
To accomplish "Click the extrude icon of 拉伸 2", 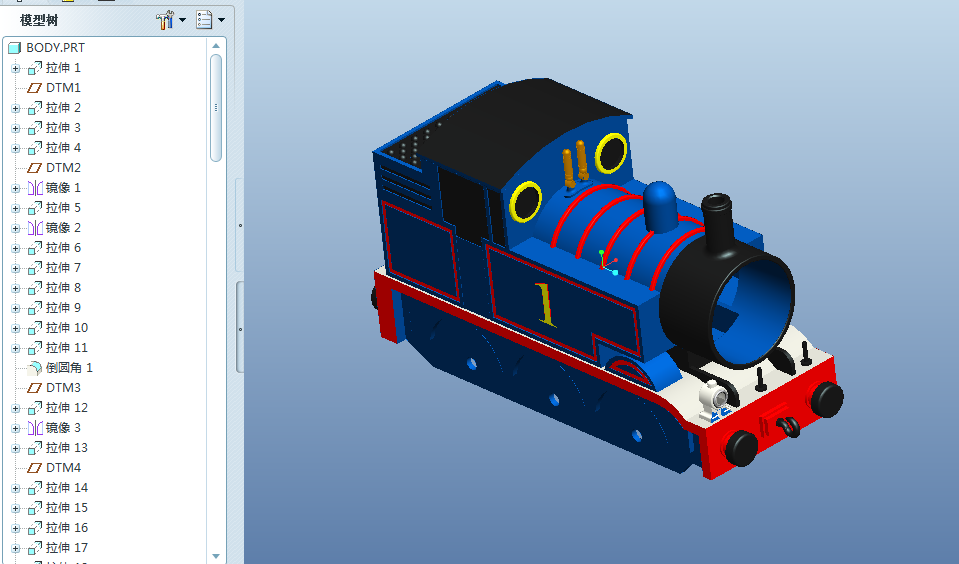I will click(35, 108).
